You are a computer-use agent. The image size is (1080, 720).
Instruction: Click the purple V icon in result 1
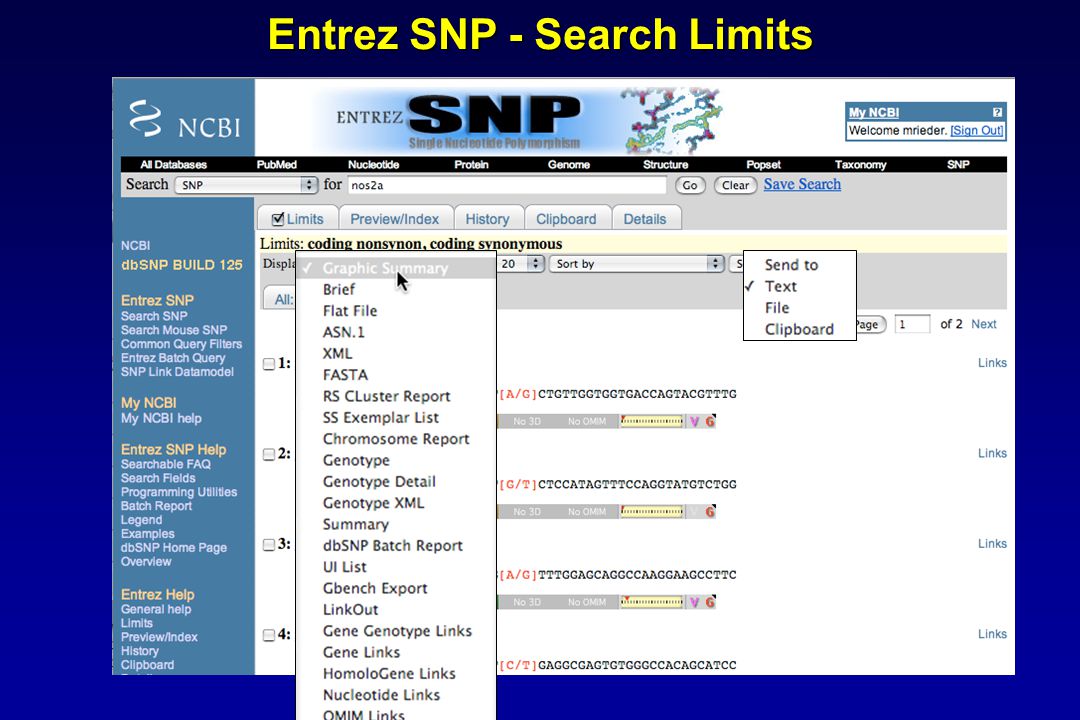(694, 421)
